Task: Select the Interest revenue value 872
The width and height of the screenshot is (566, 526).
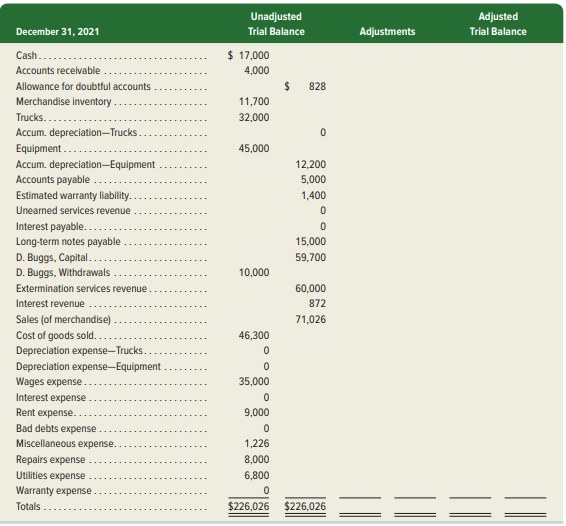Action: (317, 304)
